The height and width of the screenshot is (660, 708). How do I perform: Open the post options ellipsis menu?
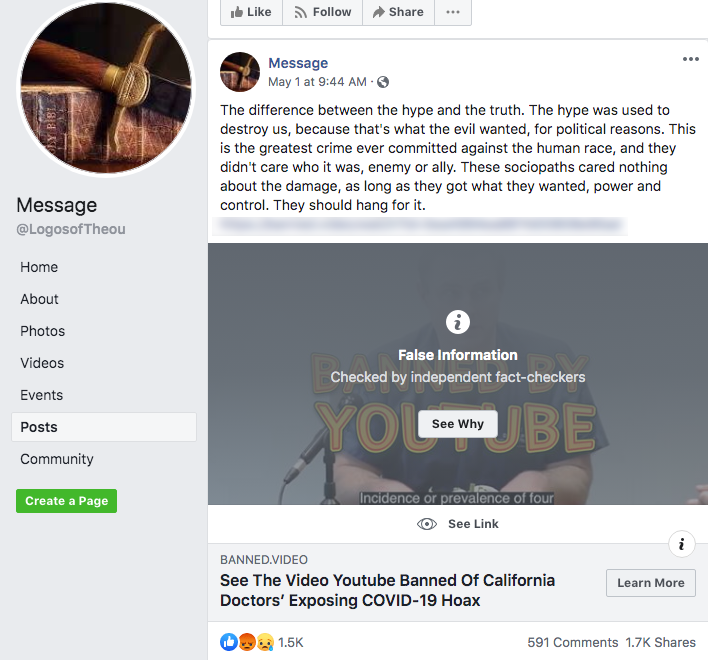[691, 59]
